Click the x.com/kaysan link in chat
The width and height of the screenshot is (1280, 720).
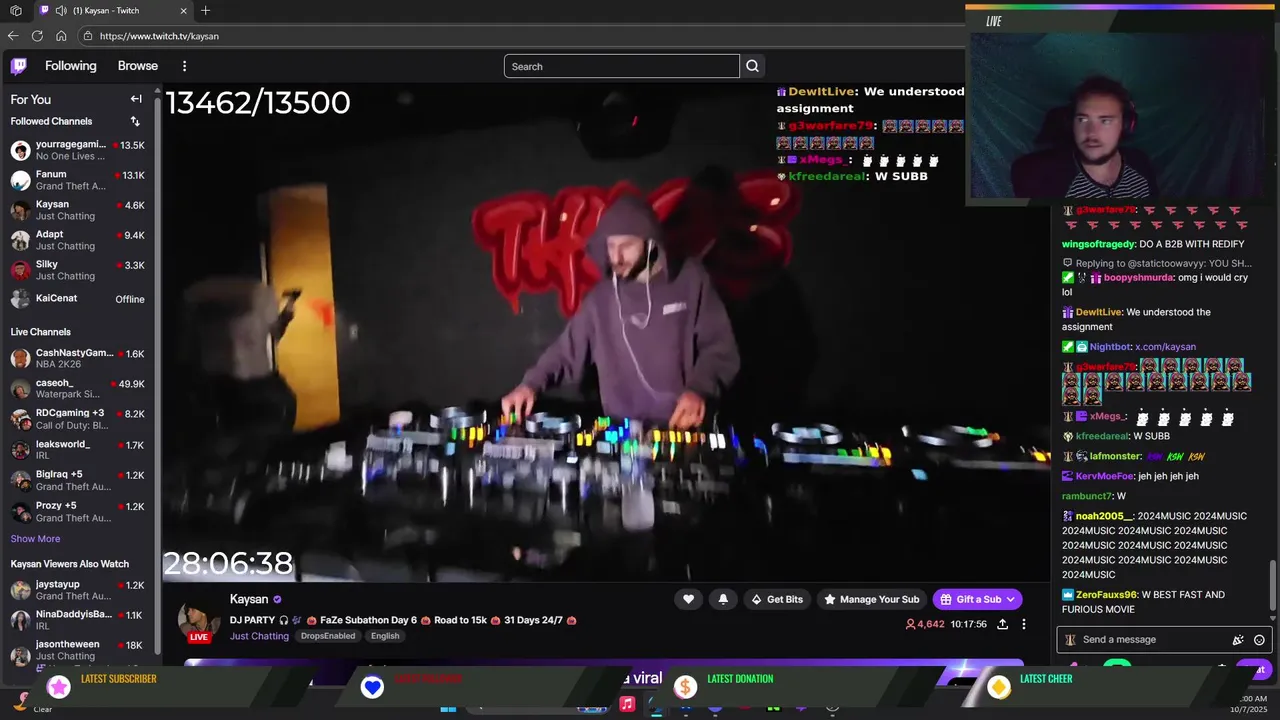click(x=1165, y=347)
